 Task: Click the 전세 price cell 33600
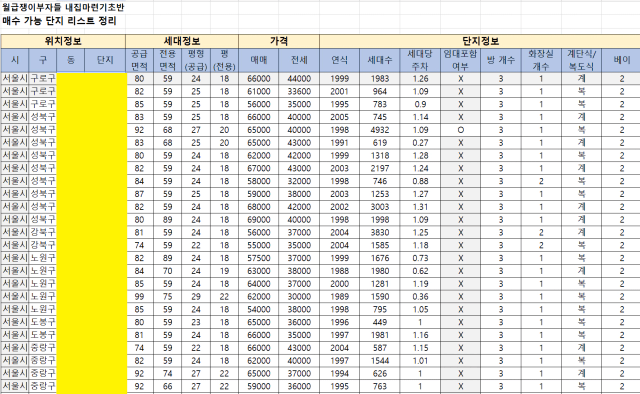tap(299, 91)
